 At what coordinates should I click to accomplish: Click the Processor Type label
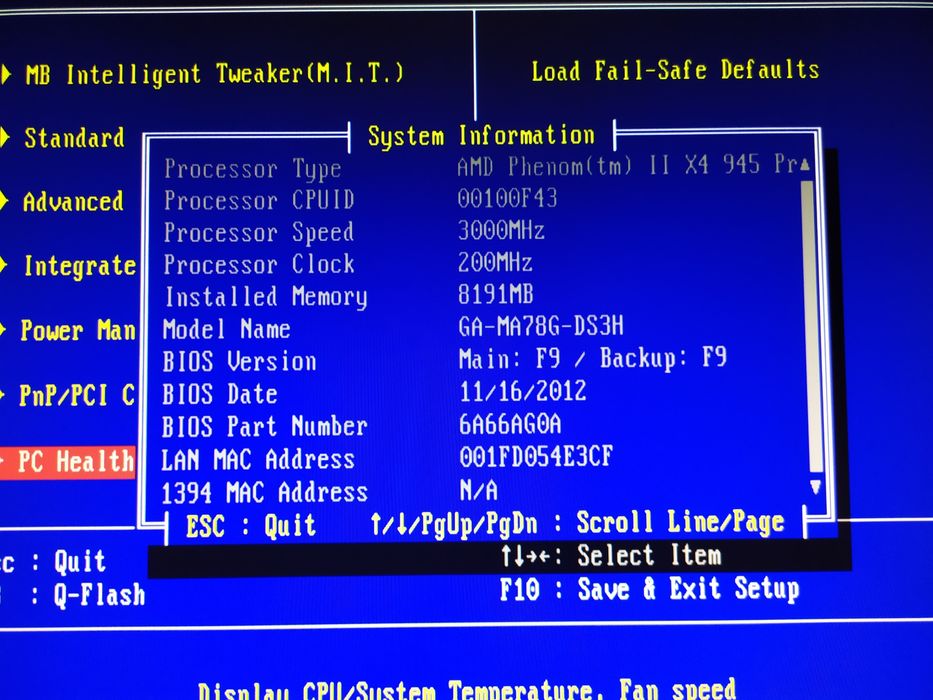(x=253, y=169)
